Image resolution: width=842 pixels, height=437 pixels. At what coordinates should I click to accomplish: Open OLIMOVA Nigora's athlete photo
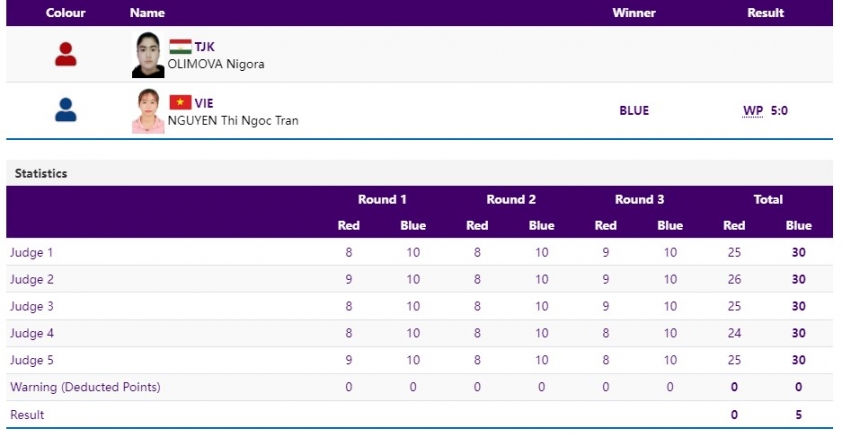[148, 55]
